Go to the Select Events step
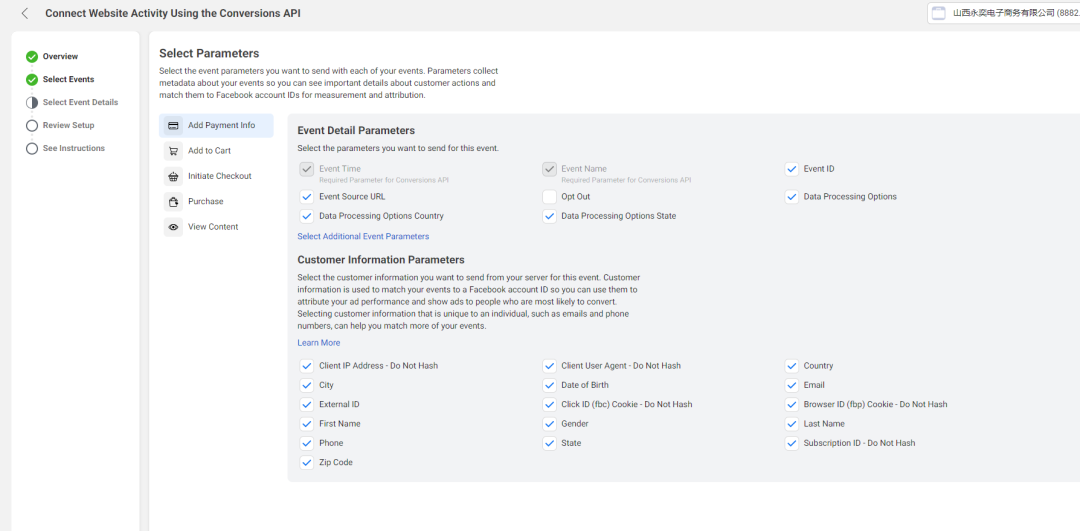 tap(68, 79)
